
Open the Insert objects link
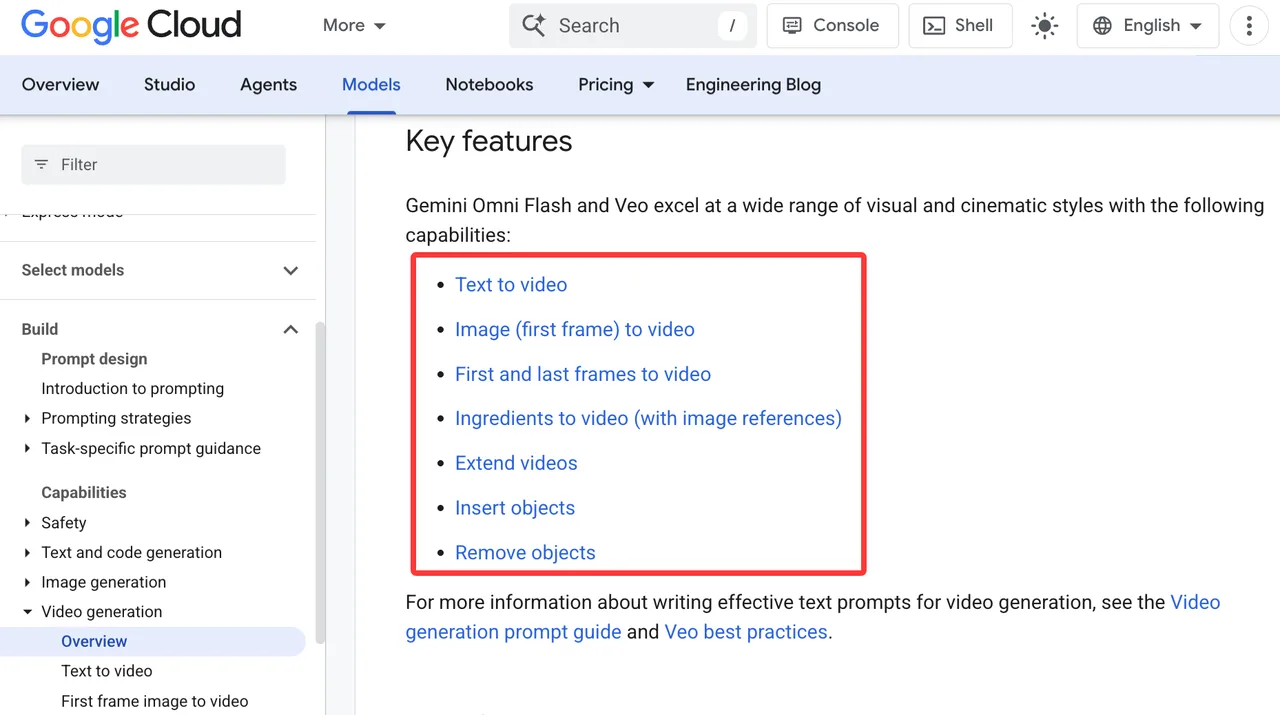515,508
